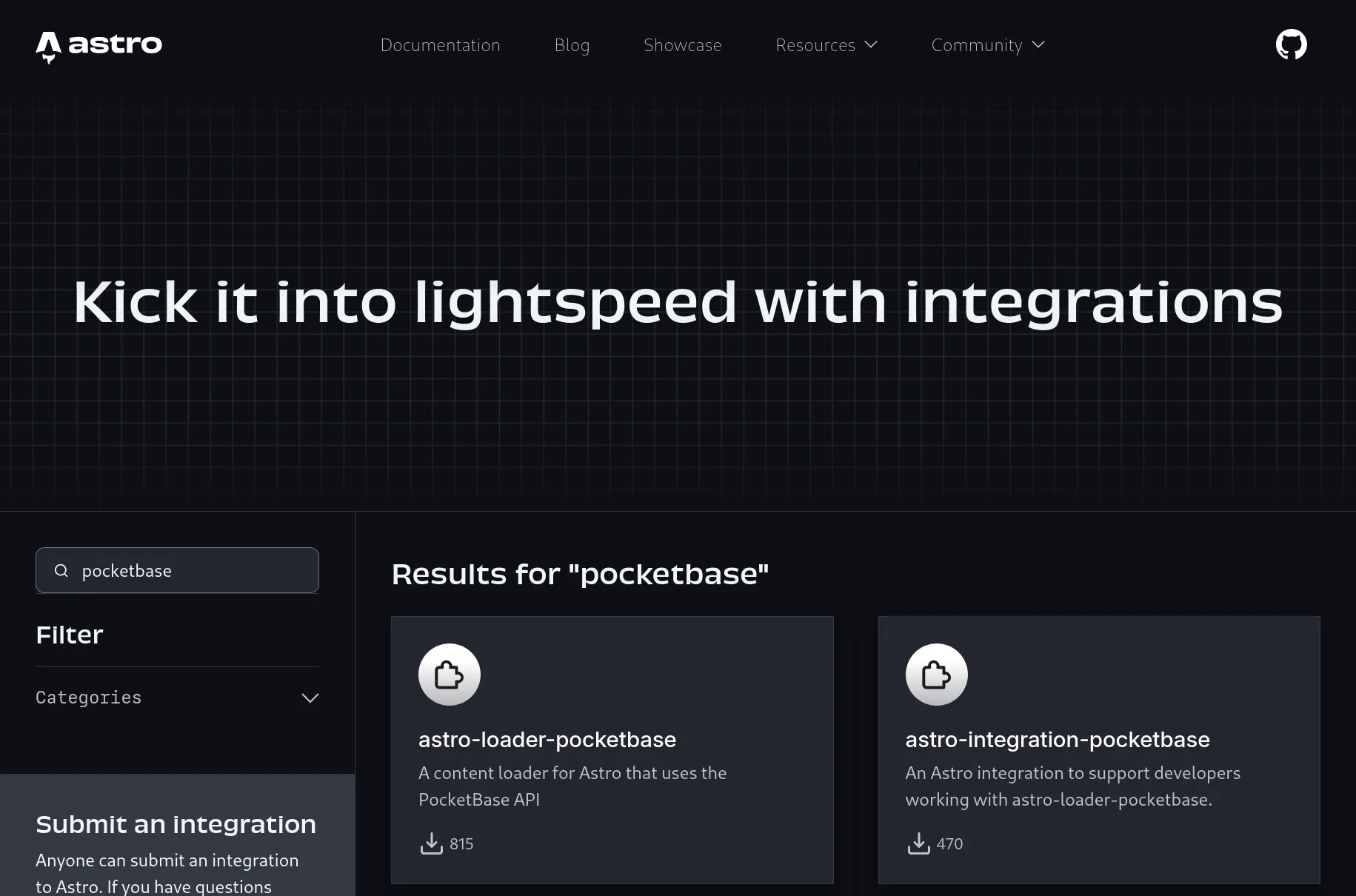This screenshot has width=1356, height=896.
Task: Click inside the pocketbase search field
Action: tap(178, 570)
